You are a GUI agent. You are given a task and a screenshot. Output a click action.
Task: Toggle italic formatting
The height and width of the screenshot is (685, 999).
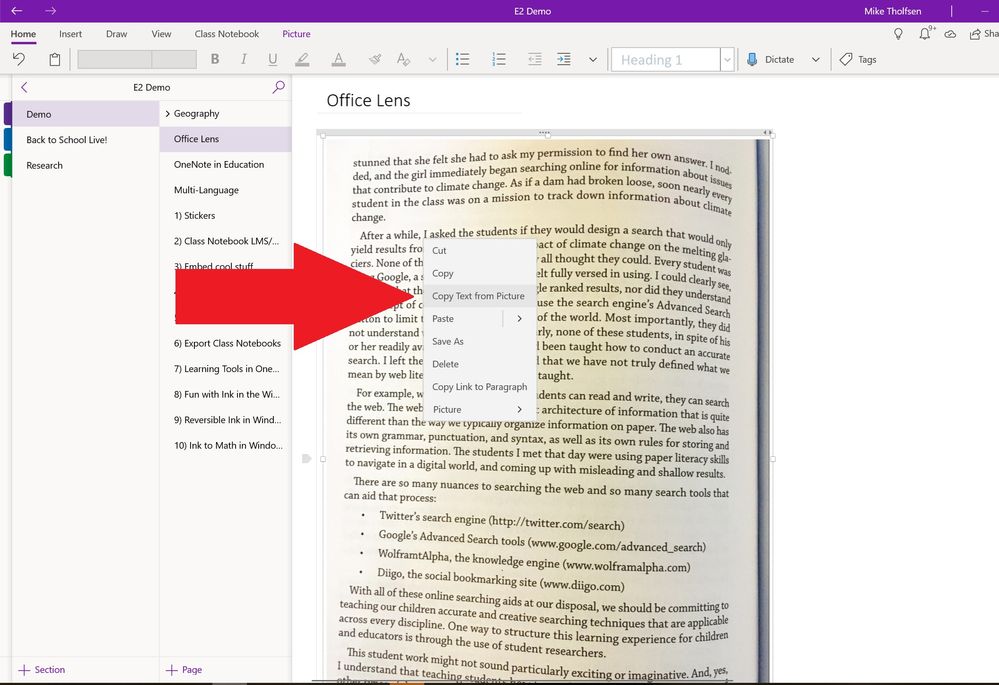click(x=243, y=59)
